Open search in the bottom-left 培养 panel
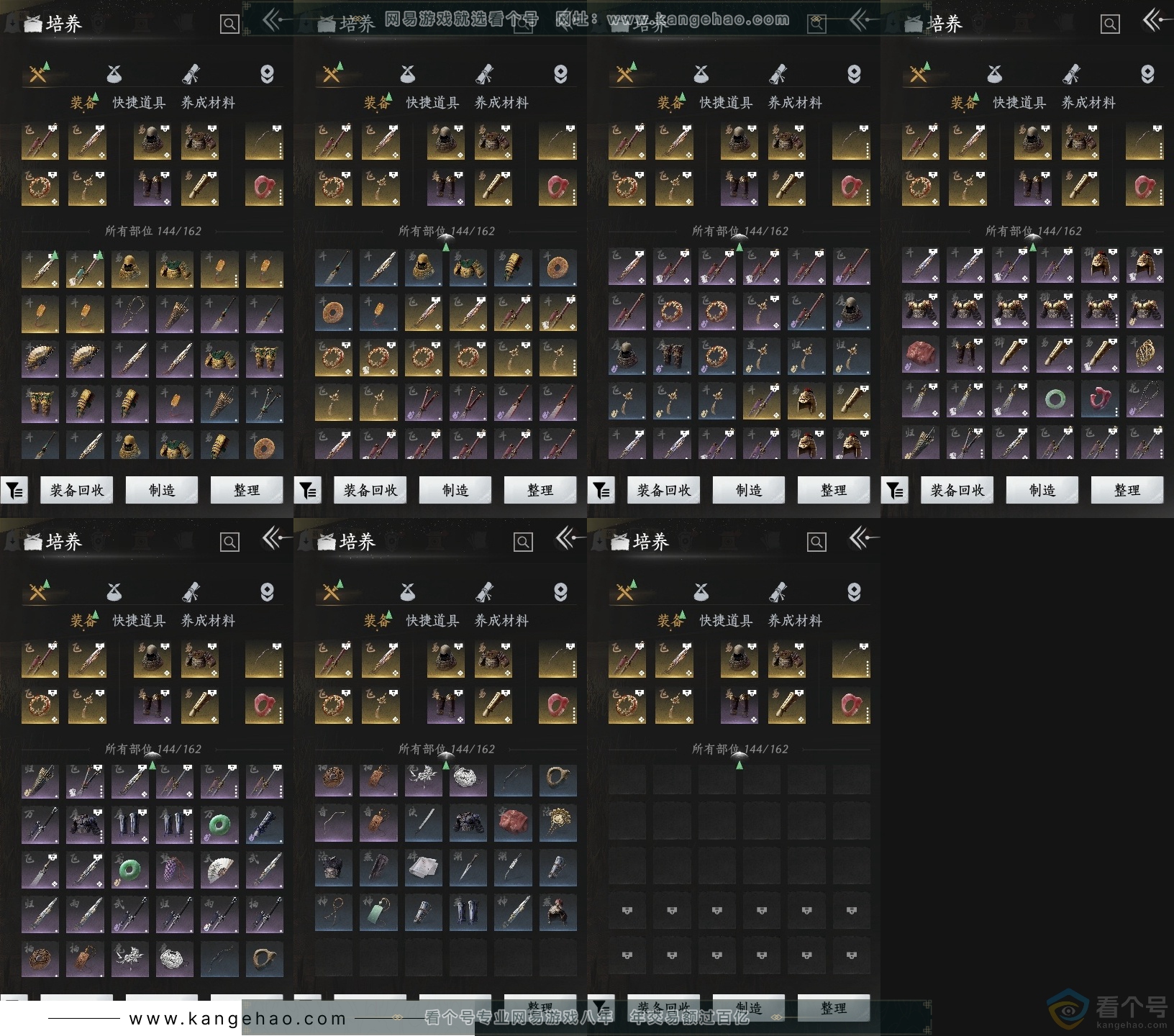Image resolution: width=1174 pixels, height=1036 pixels. pos(229,542)
